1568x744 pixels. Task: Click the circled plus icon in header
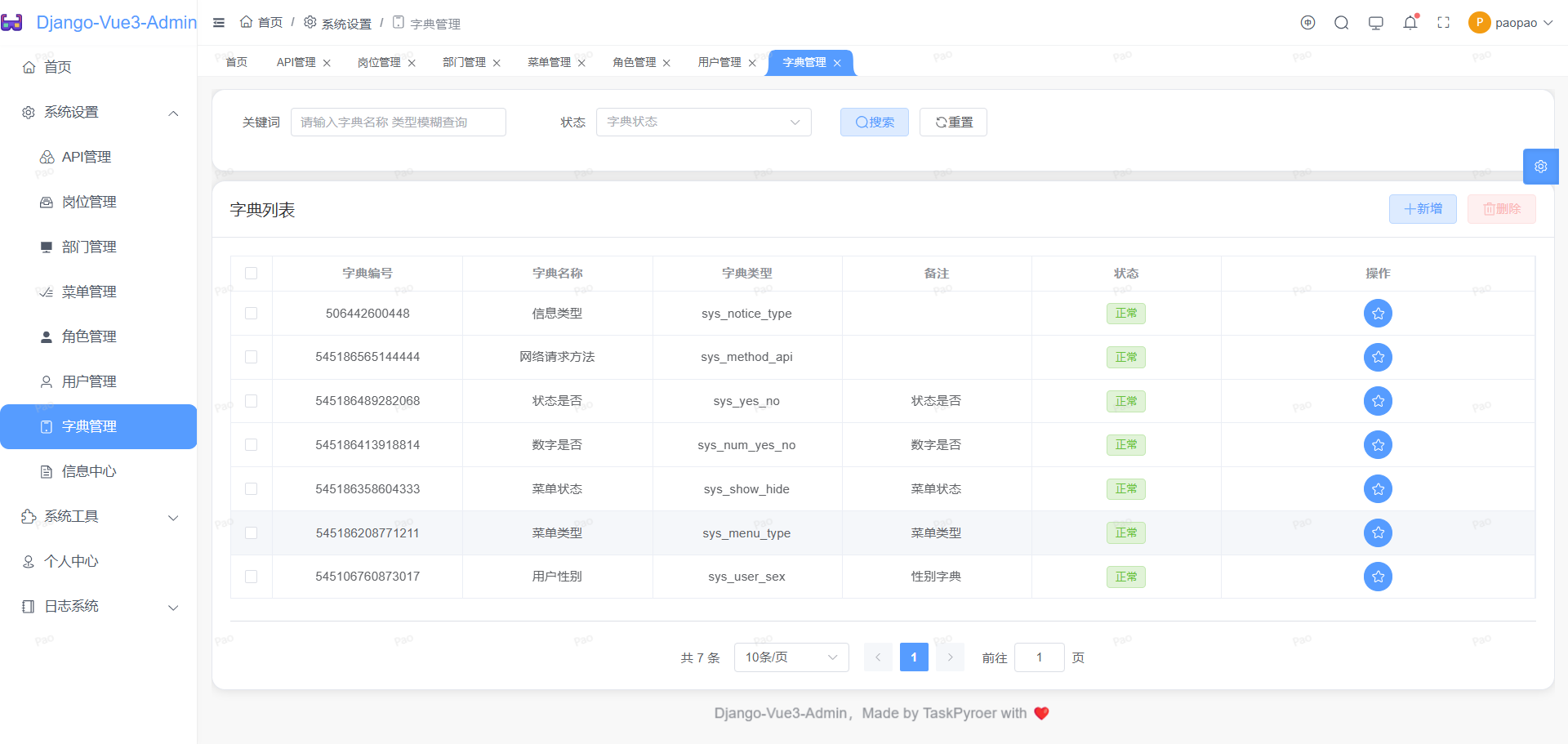pyautogui.click(x=1308, y=23)
